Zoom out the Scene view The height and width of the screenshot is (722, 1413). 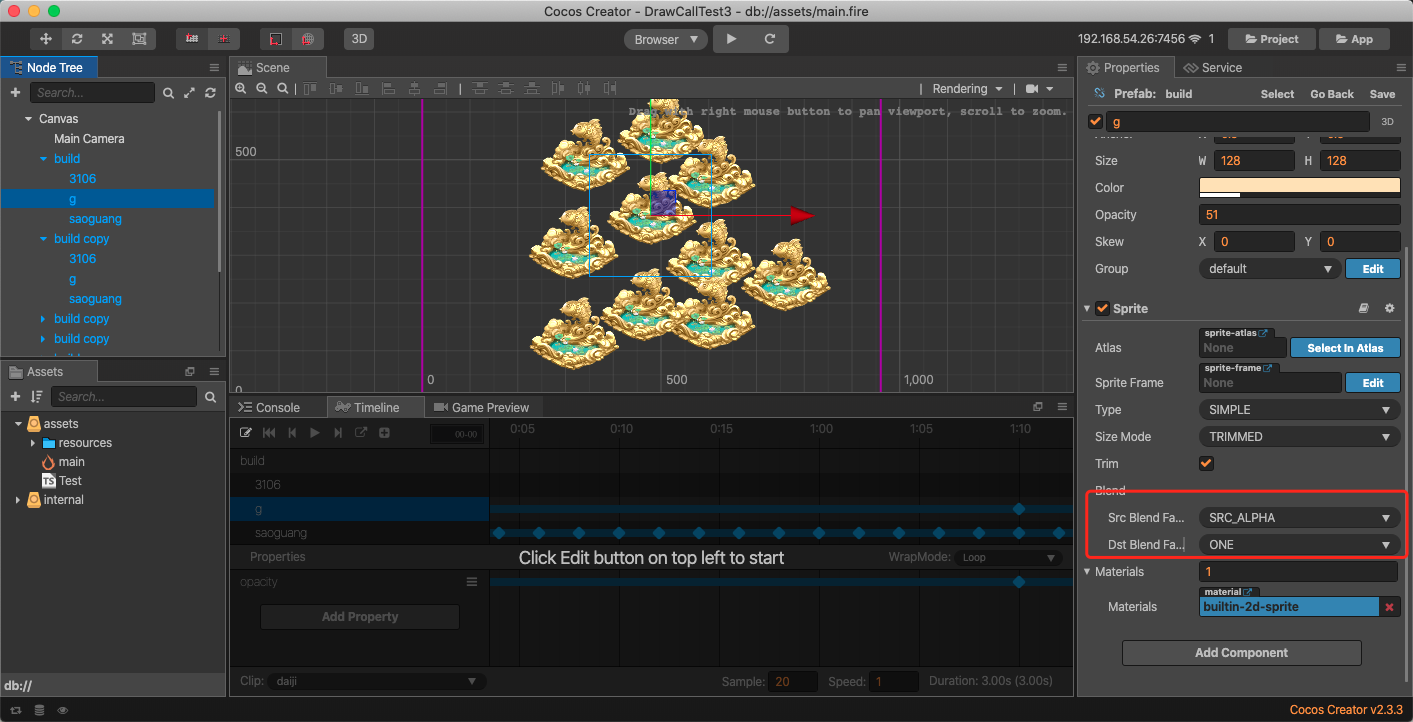262,88
